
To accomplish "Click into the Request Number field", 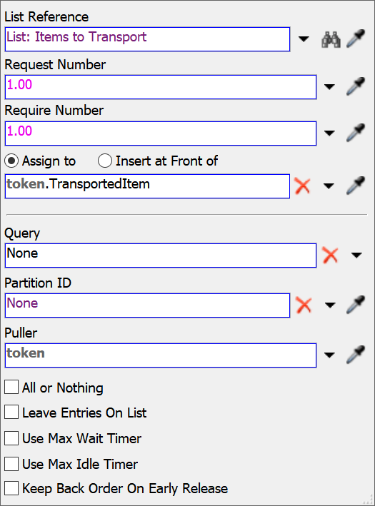I will (161, 87).
